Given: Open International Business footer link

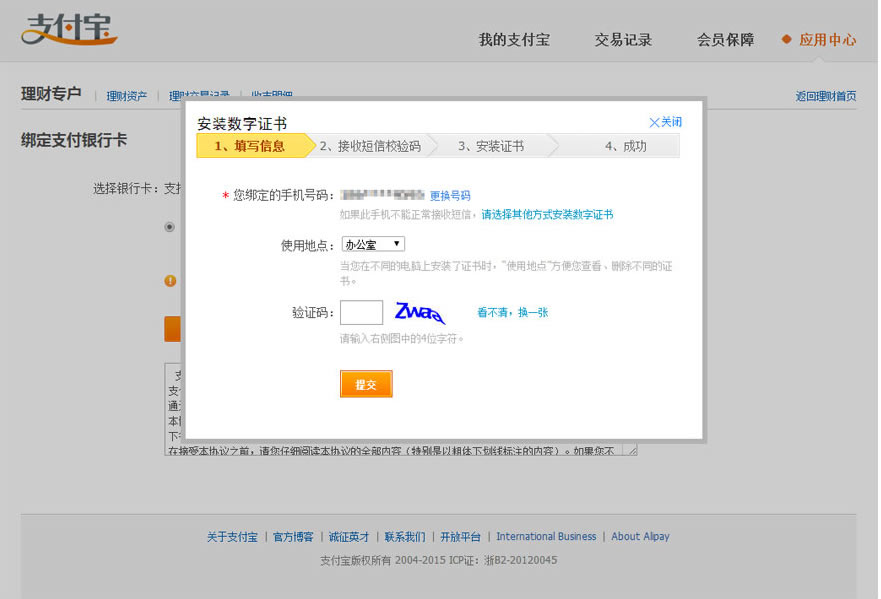Looking at the screenshot, I should pos(546,537).
